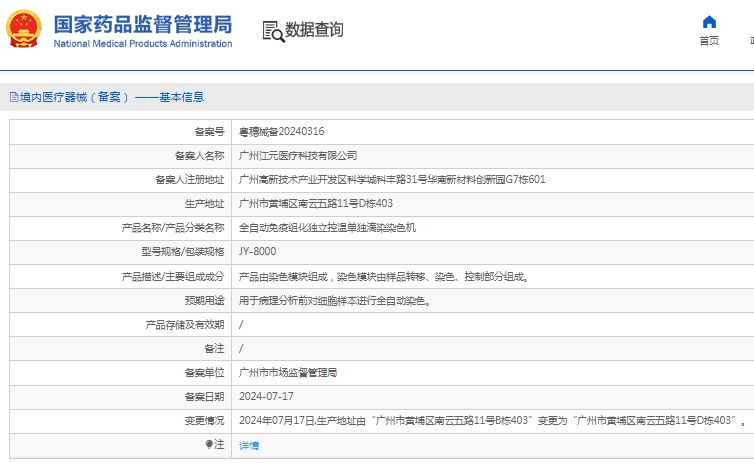
Task: Click the 首页 label under home icon
Action: coord(709,40)
